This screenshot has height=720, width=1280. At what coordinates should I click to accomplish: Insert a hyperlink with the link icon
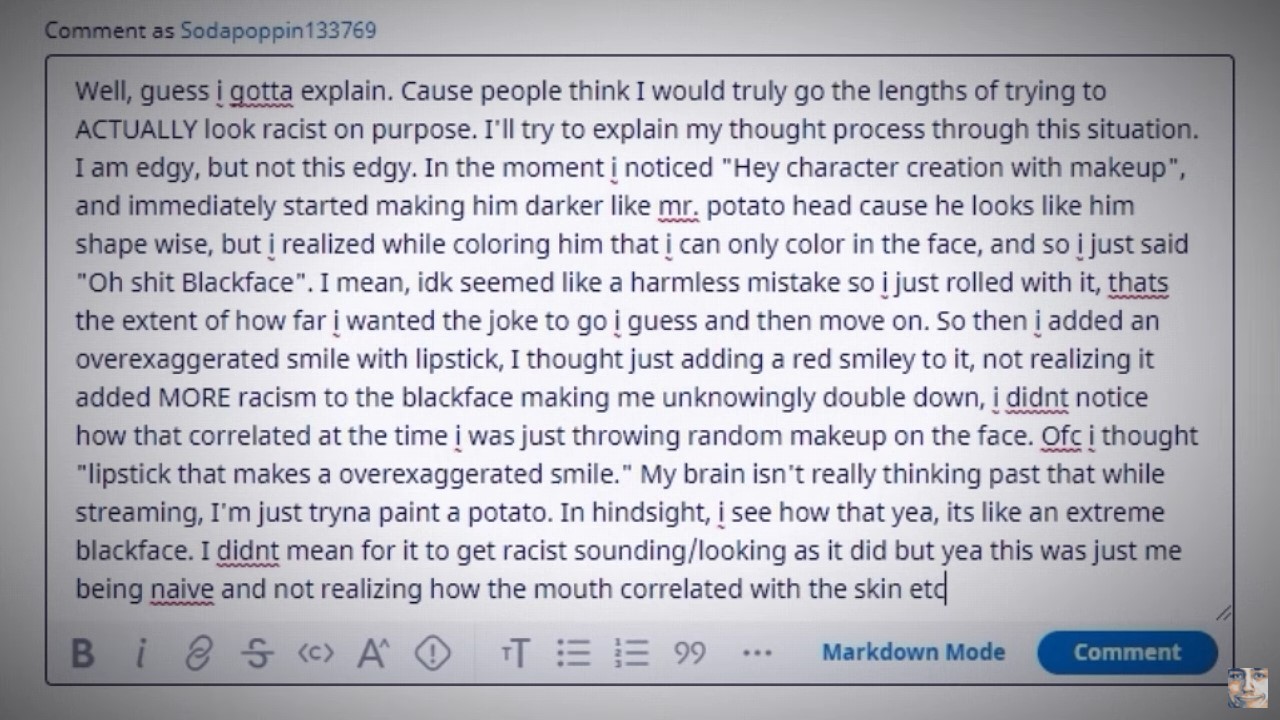click(199, 654)
